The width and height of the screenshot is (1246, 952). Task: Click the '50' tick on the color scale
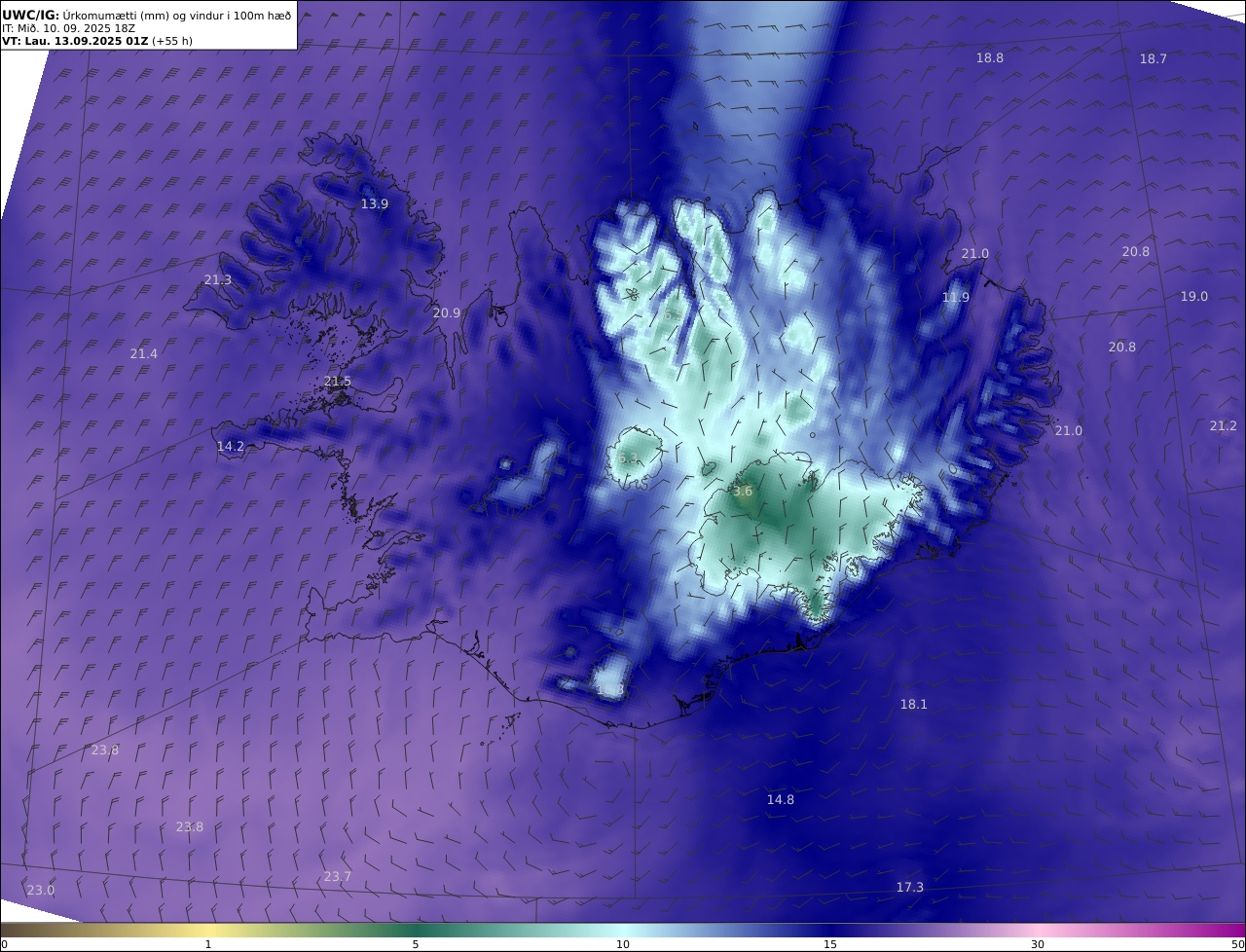pyautogui.click(x=1237, y=944)
